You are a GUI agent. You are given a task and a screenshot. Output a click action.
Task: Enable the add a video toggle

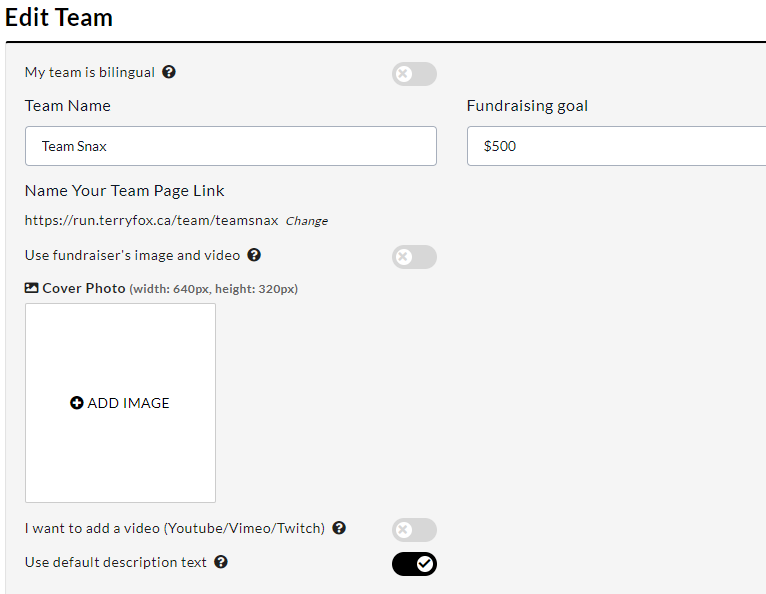pyautogui.click(x=414, y=530)
